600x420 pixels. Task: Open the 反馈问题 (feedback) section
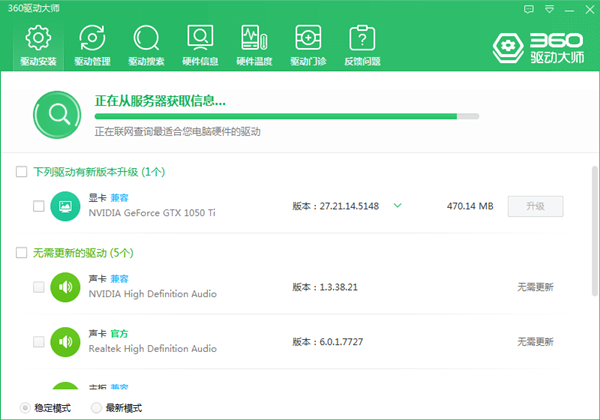[x=362, y=46]
